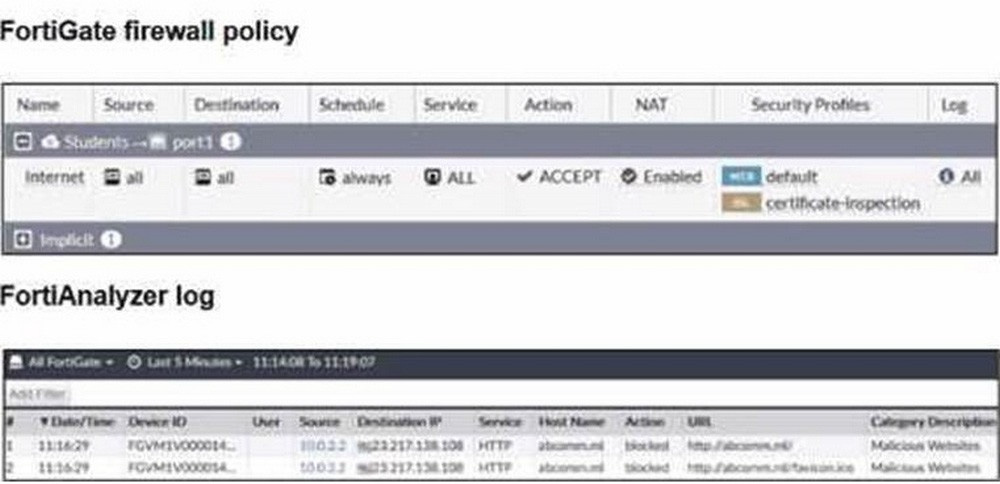Click the All FortiGate device icon
1000x484 pixels.
coord(17,362)
